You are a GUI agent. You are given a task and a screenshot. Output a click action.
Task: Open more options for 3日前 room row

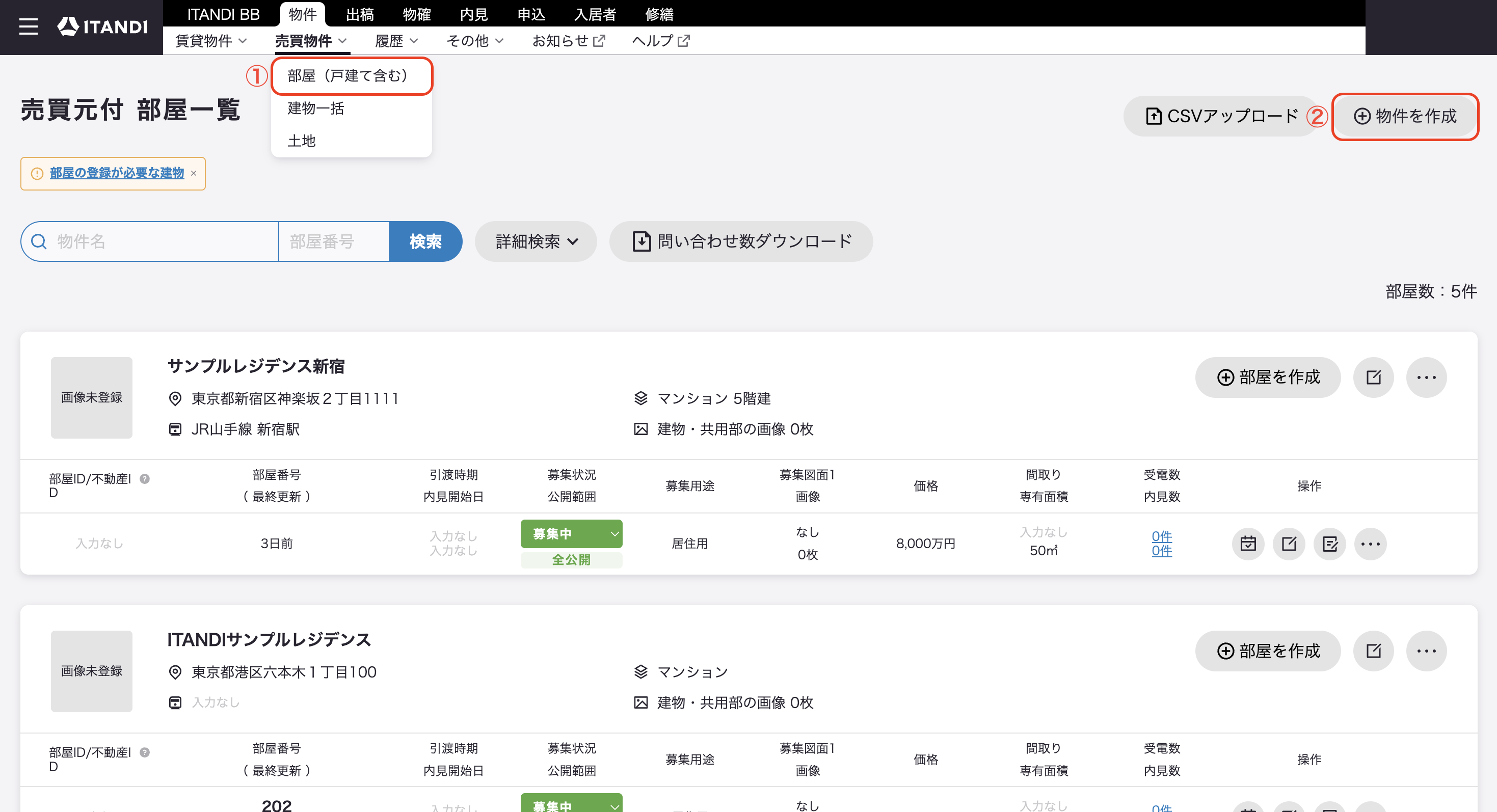(1370, 544)
